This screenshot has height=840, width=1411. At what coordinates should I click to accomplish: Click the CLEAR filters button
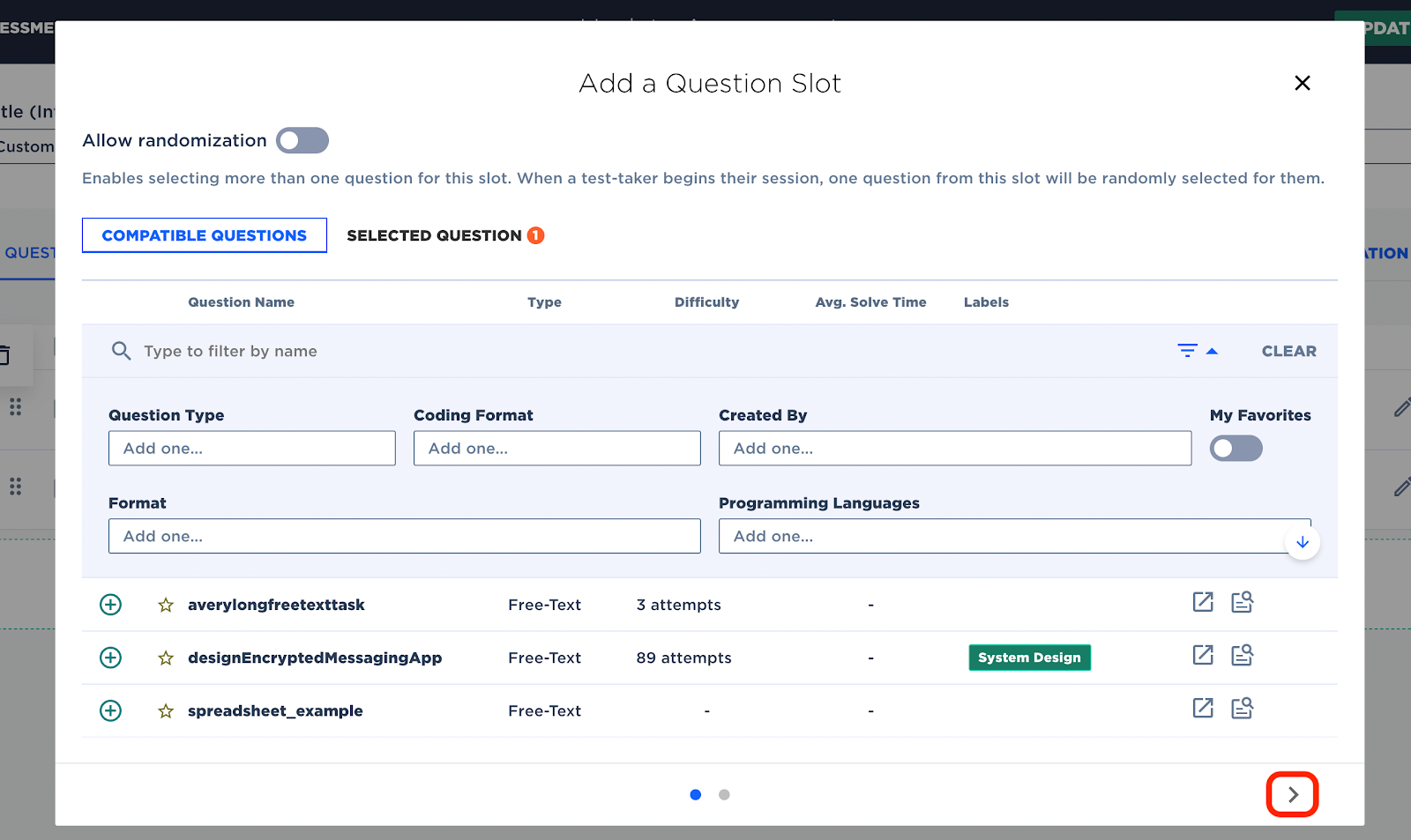click(x=1288, y=351)
